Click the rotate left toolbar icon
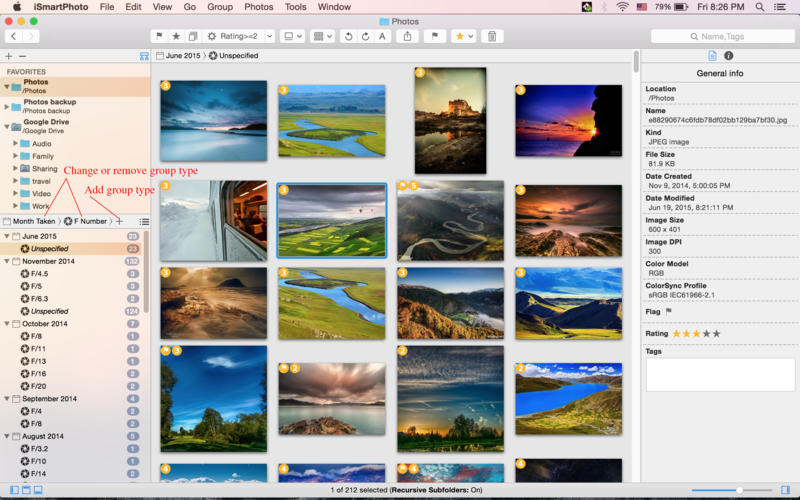Screen dimensions: 800x500 [349, 36]
